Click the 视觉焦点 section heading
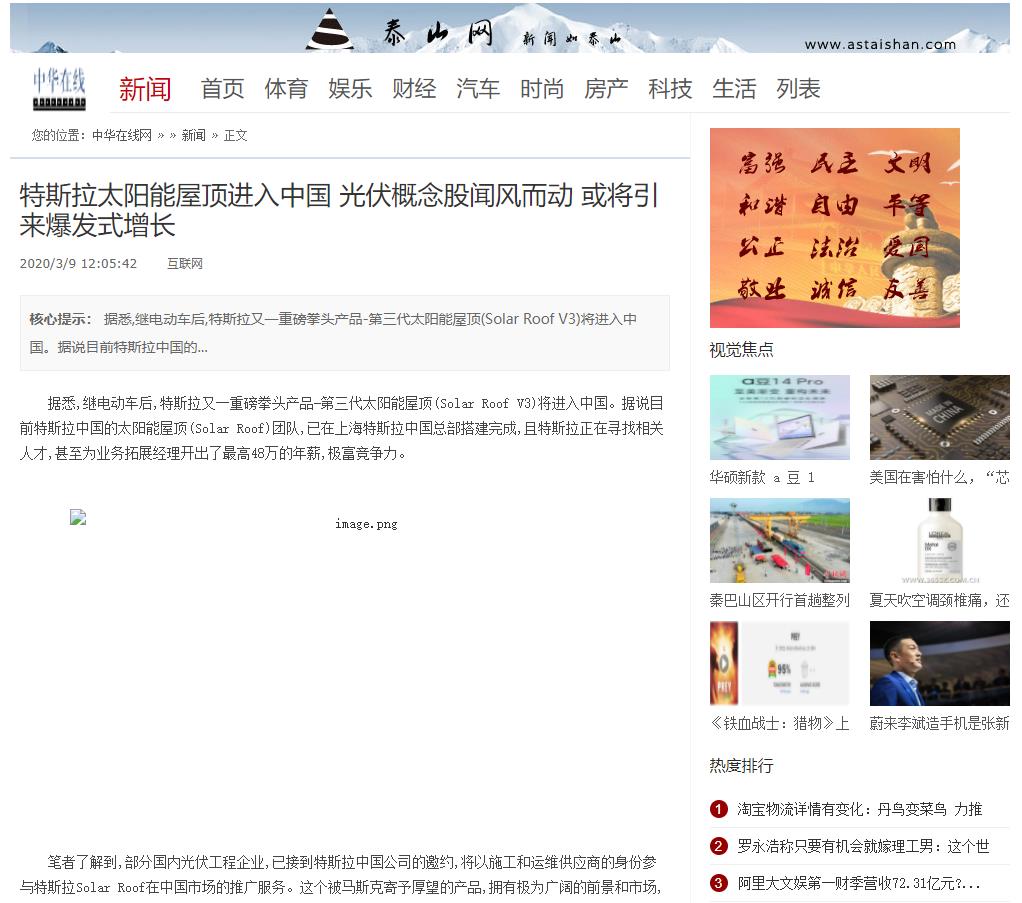Screen dimensions: 1022x903 pos(741,350)
